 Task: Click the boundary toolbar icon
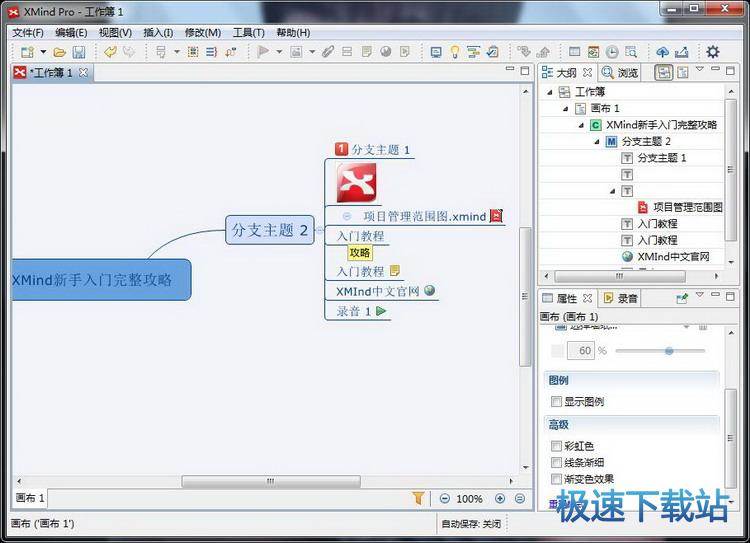point(193,52)
